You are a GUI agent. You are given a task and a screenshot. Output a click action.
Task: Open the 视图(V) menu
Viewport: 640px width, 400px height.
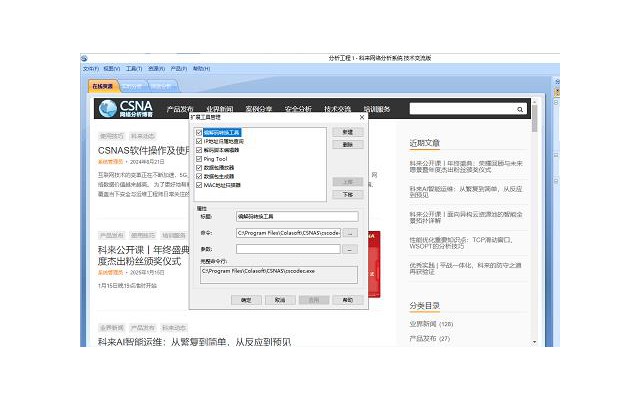(x=111, y=69)
